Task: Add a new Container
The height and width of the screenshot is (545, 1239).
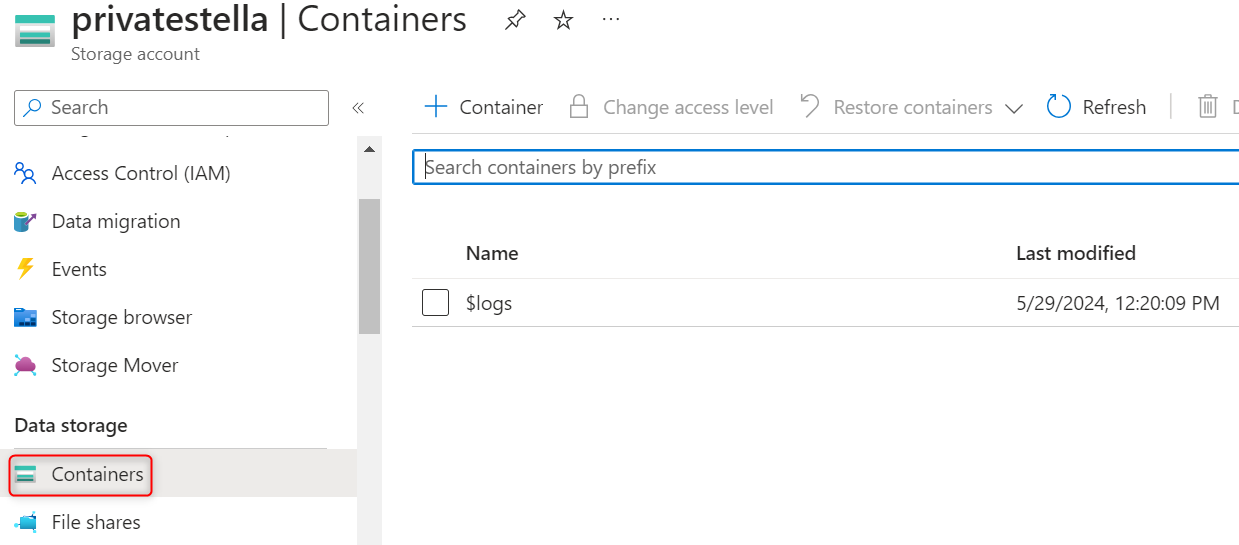Action: pos(484,107)
